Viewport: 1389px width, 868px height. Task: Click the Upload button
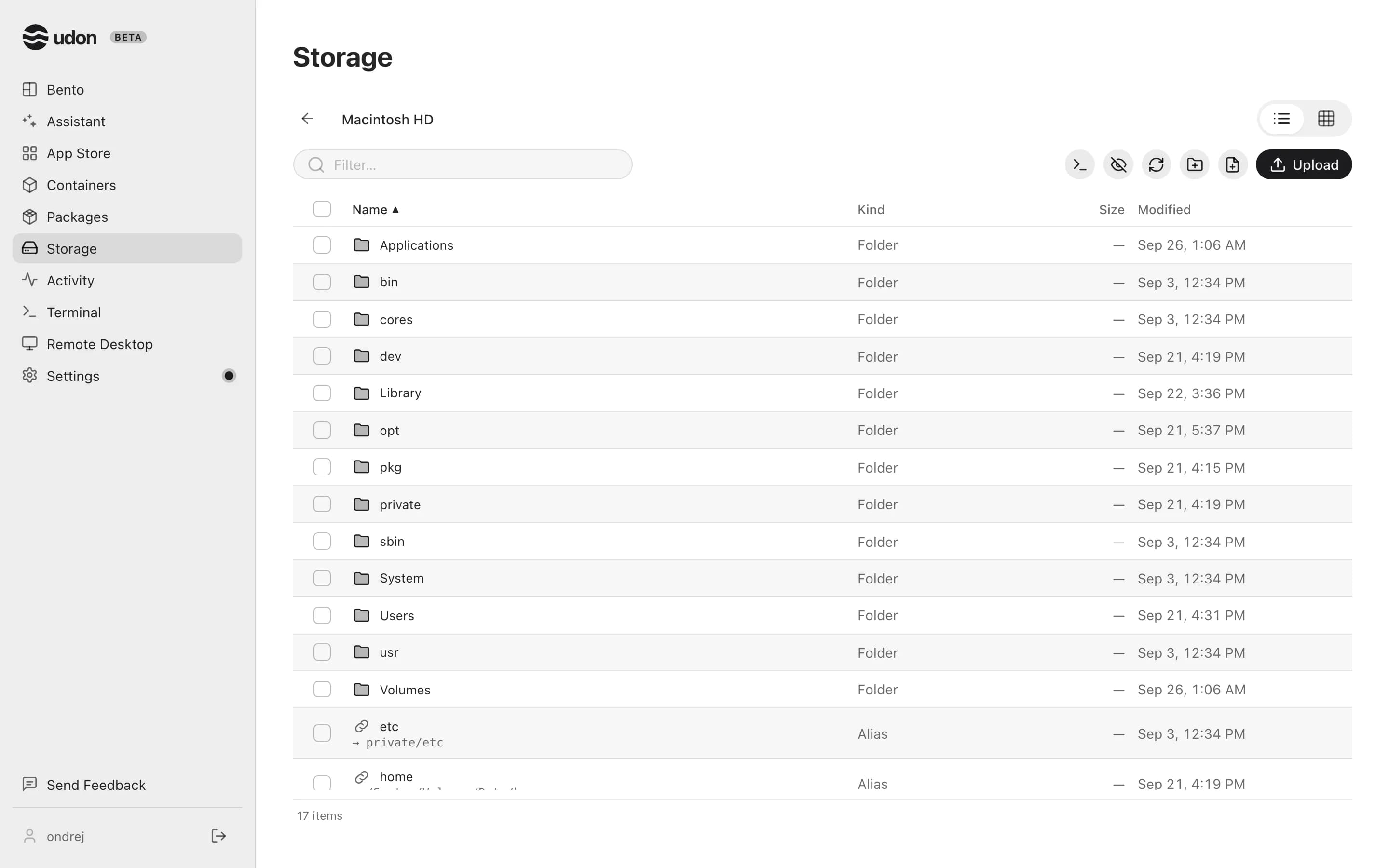(1304, 165)
